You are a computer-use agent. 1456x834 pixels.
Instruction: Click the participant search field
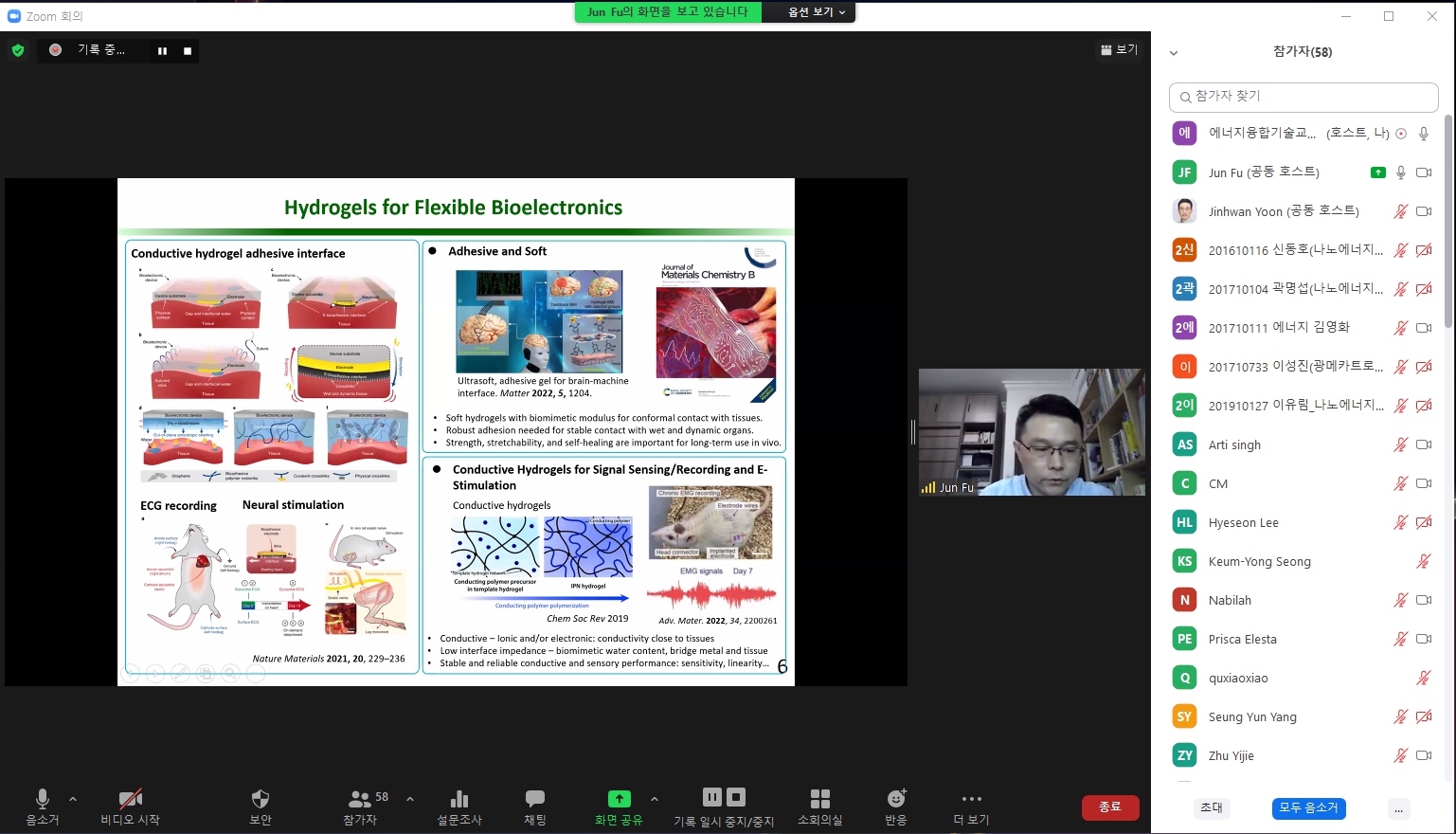[x=1303, y=97]
